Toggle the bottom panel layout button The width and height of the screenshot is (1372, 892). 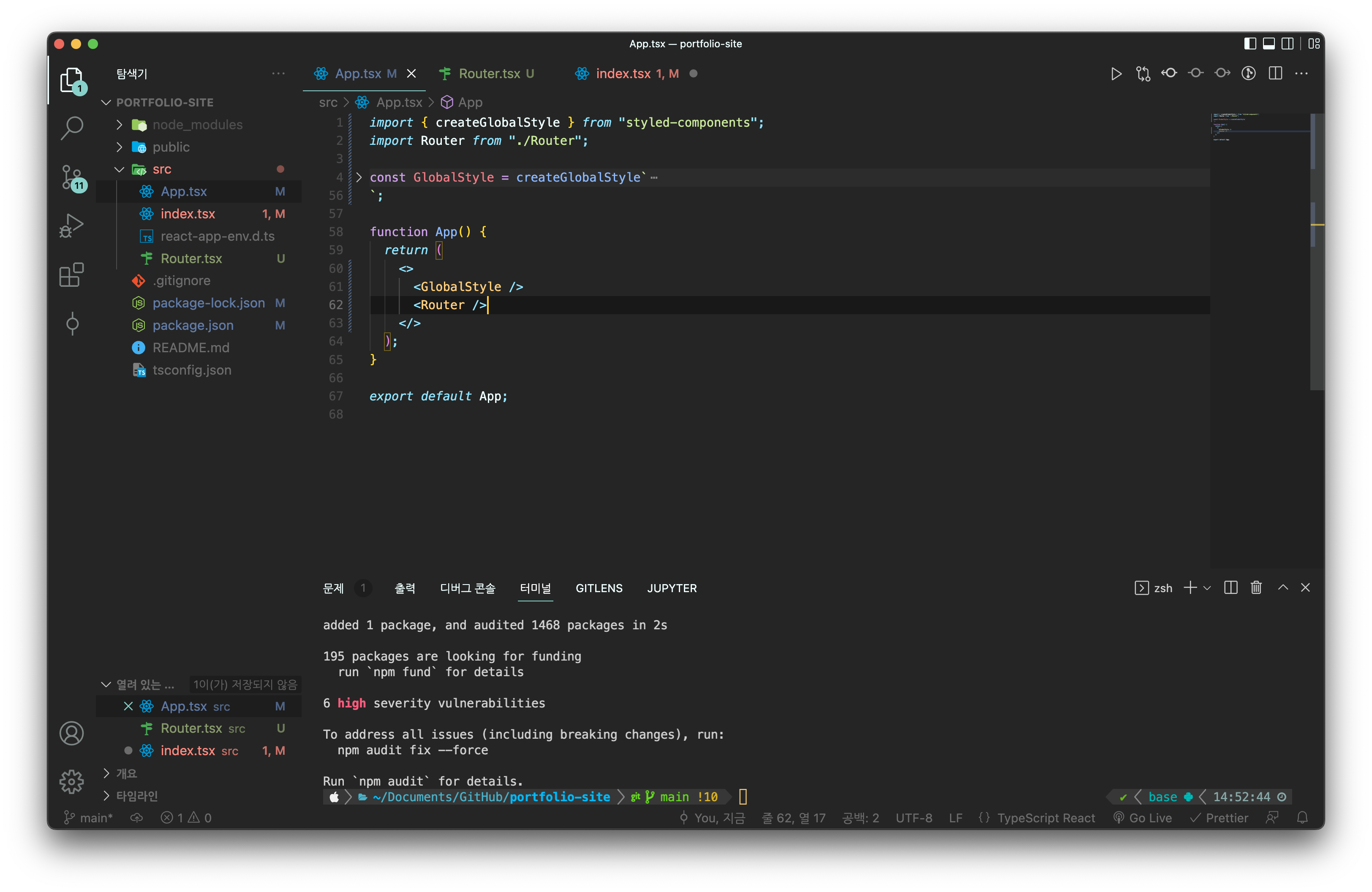point(1268,44)
